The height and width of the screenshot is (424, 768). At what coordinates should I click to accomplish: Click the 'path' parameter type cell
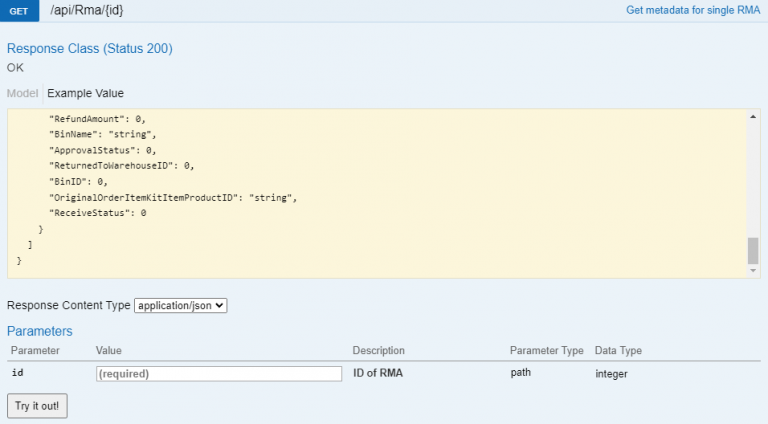coord(521,372)
